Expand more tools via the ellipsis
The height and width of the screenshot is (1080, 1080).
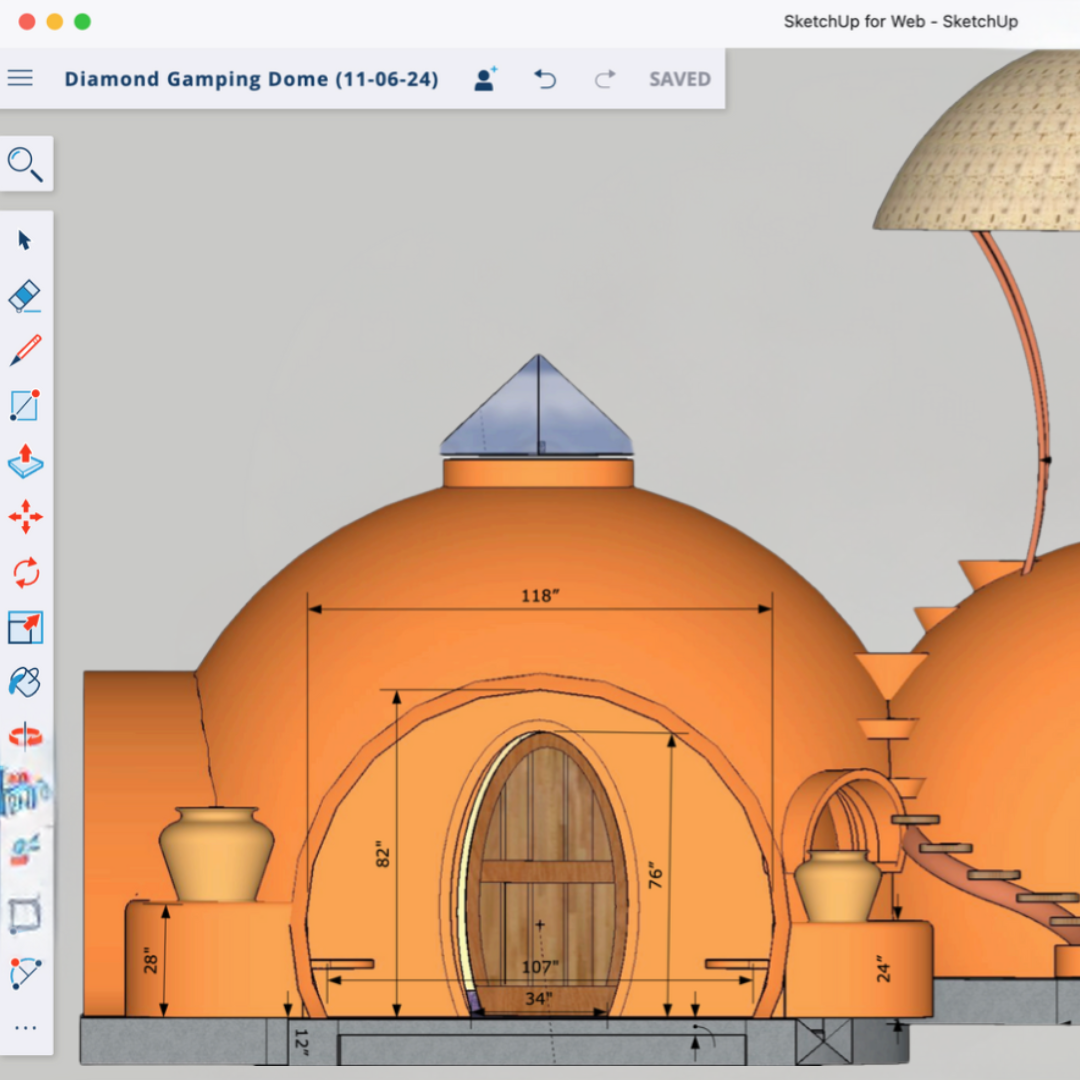pos(25,1027)
